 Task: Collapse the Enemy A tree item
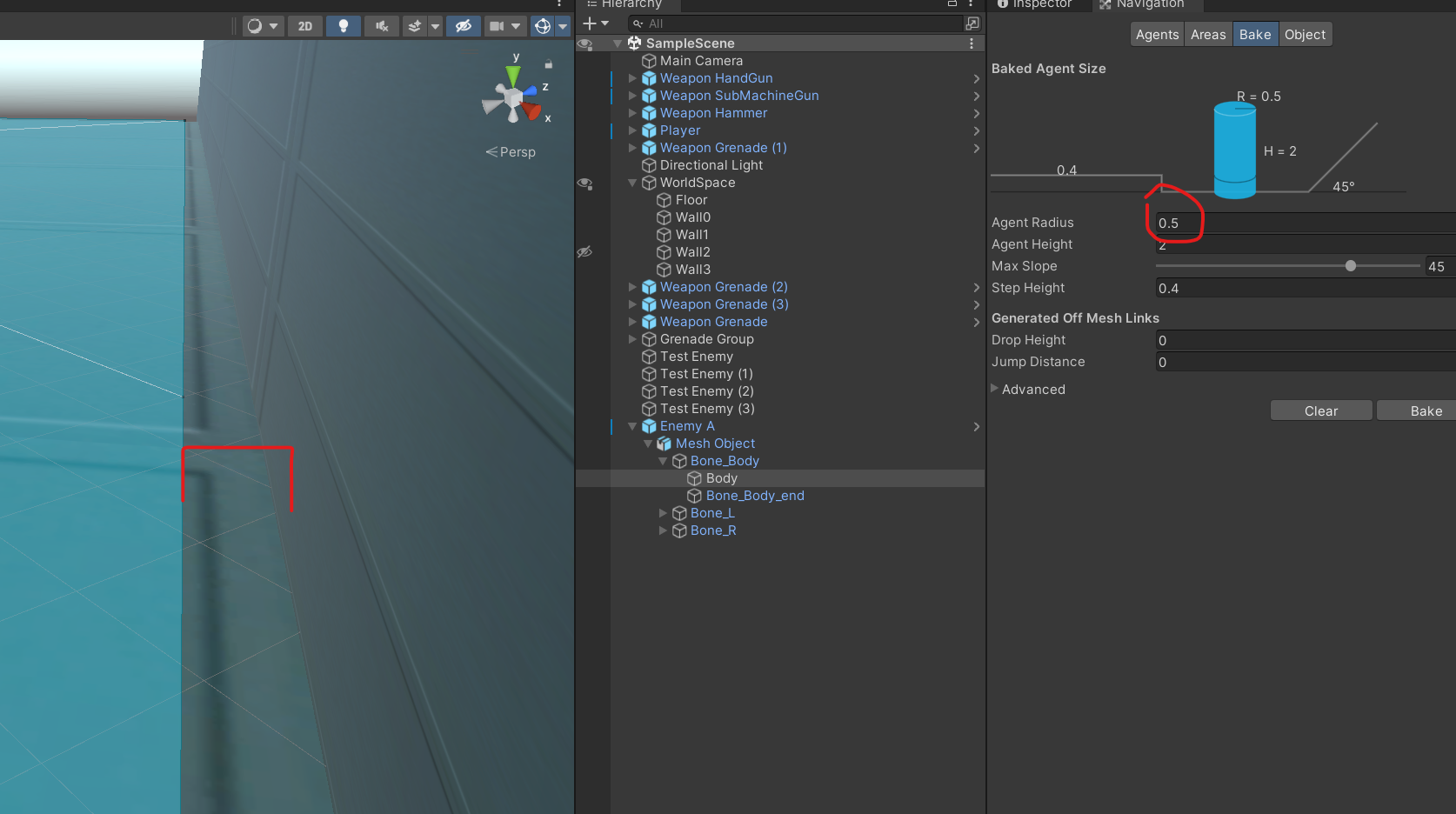tap(632, 426)
